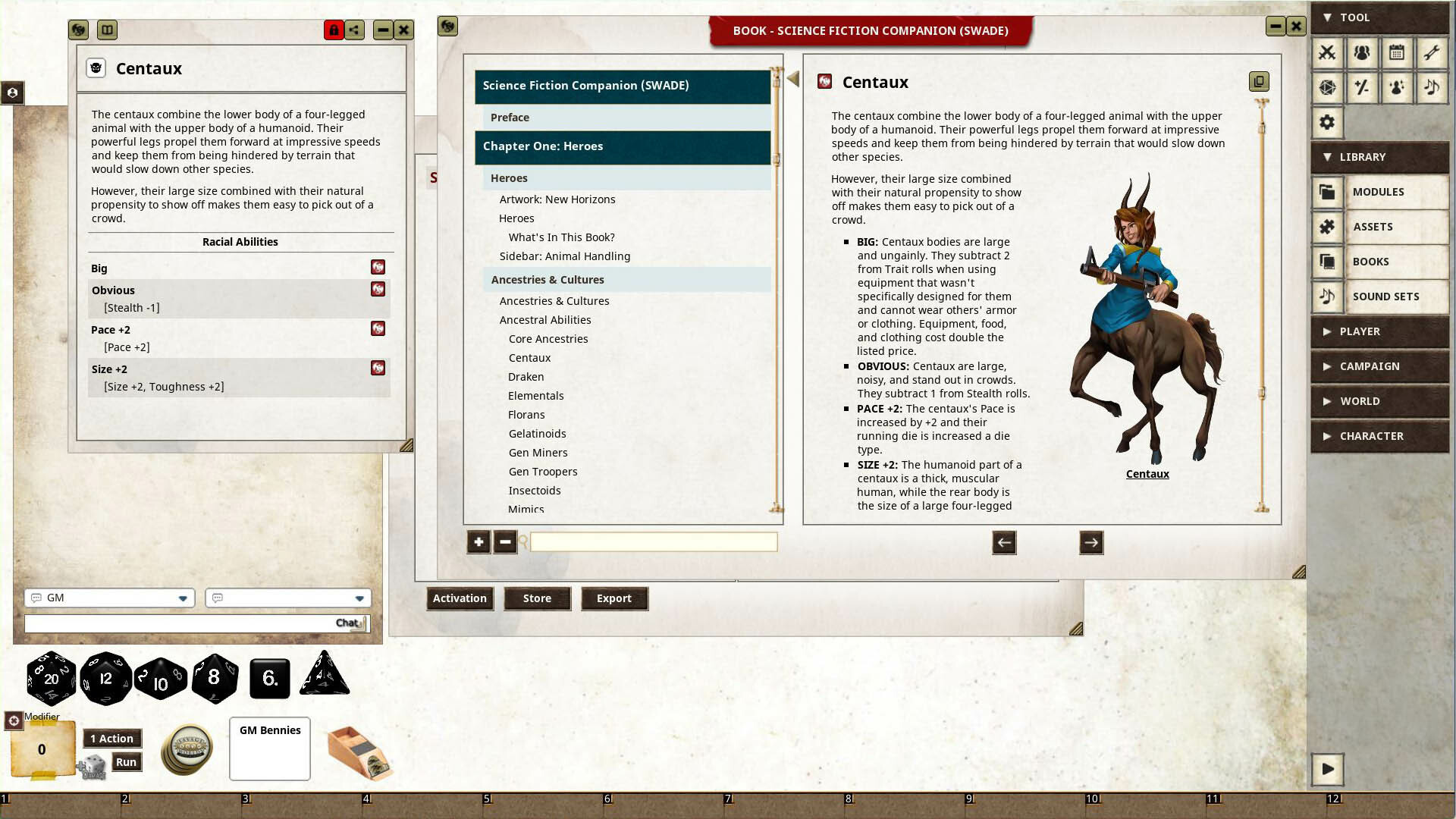Open the Settings gear in Tool panel
Image resolution: width=1456 pixels, height=819 pixels.
pyautogui.click(x=1328, y=122)
